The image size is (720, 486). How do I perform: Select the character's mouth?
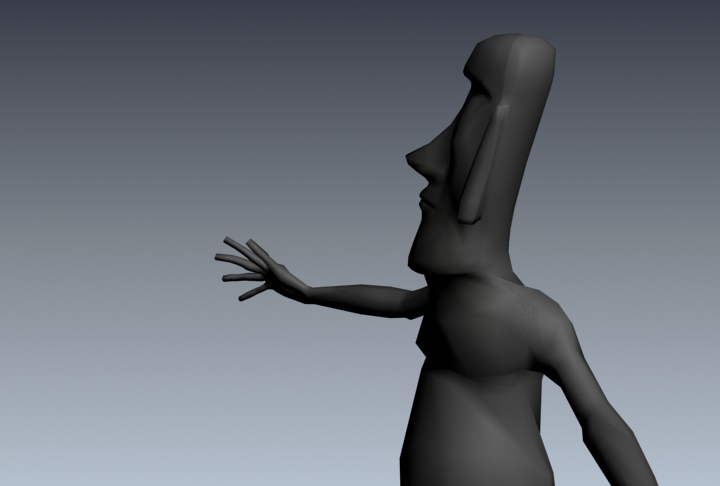[427, 203]
